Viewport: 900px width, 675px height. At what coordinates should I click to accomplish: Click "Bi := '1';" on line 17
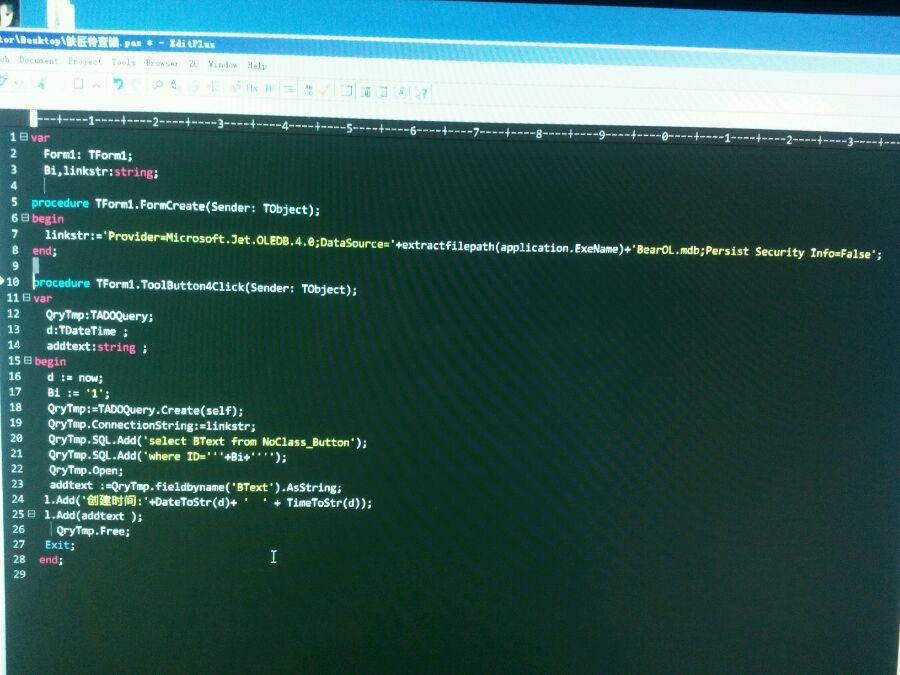(78, 393)
